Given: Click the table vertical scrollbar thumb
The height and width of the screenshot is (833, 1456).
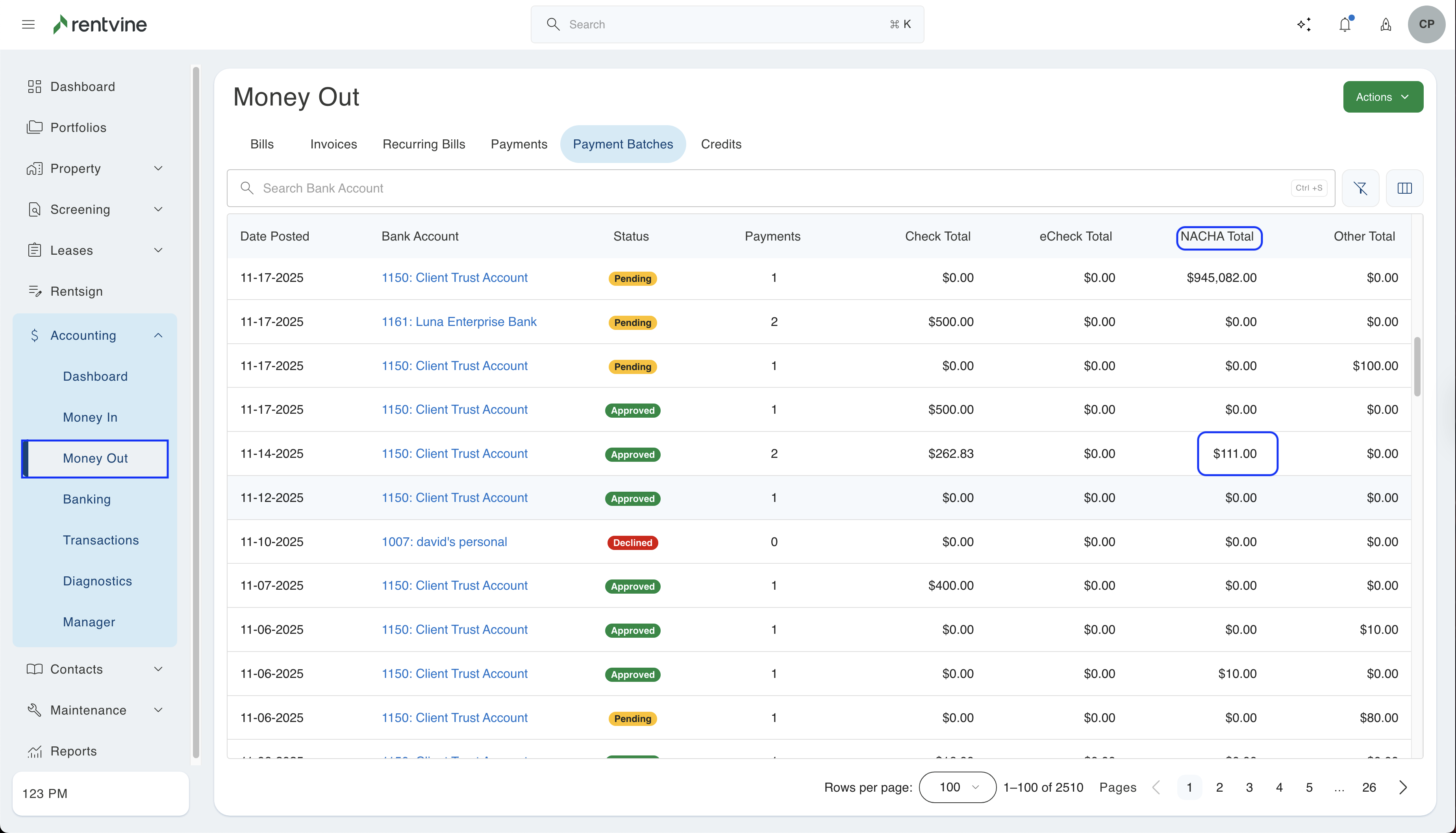Looking at the screenshot, I should click(x=1417, y=366).
